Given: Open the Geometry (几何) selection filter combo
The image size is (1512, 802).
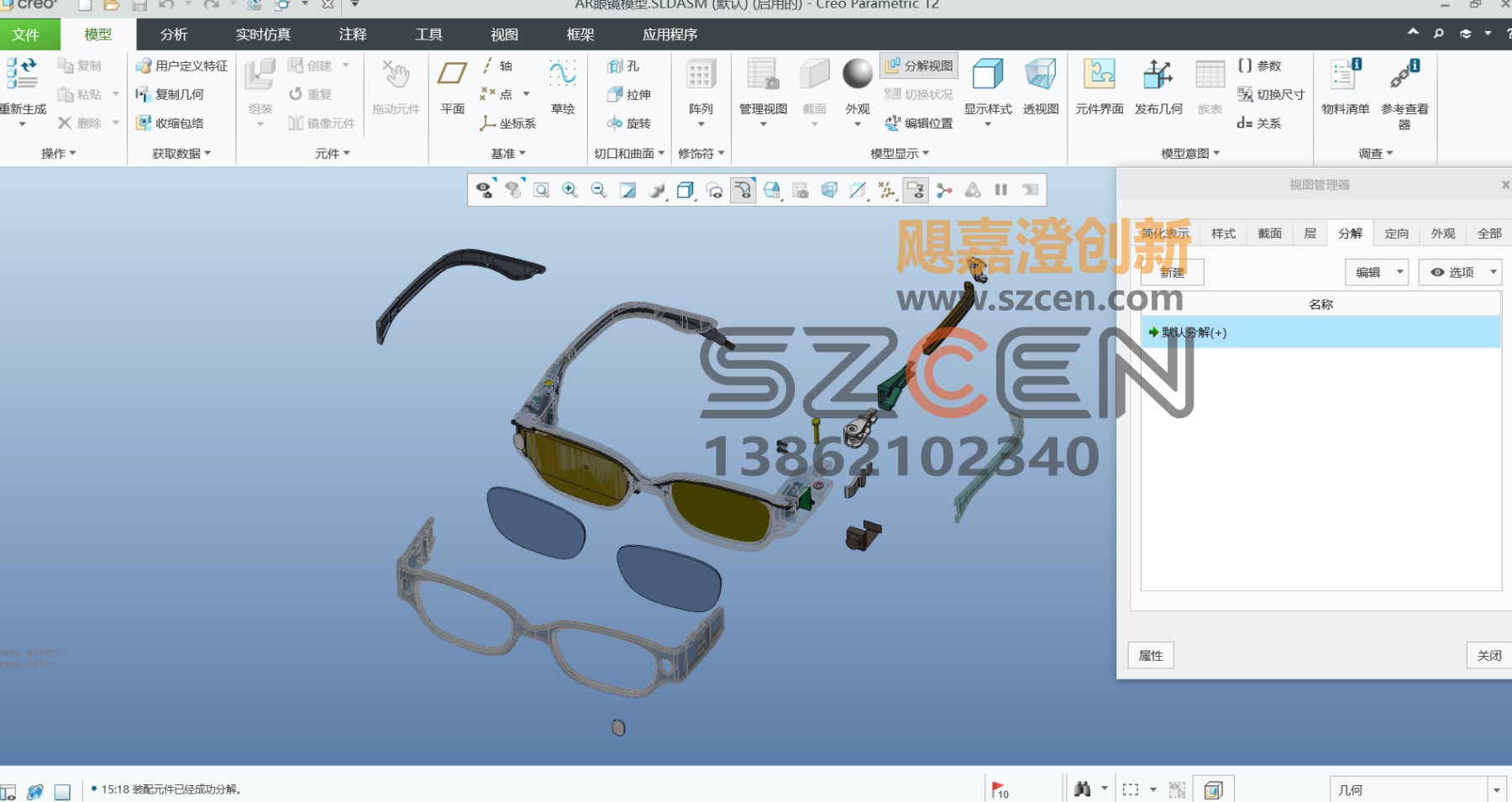Looking at the screenshot, I should pos(1417,790).
